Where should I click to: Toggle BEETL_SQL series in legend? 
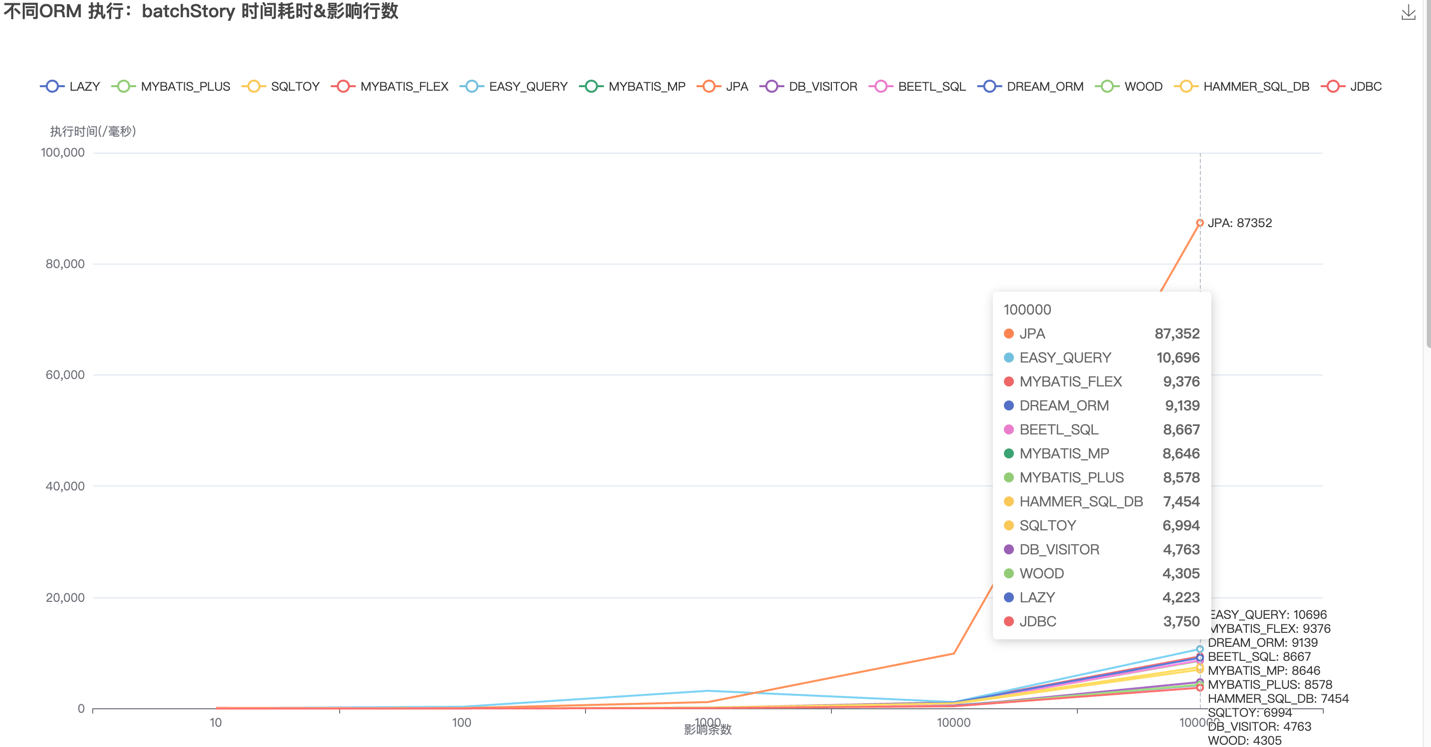918,87
